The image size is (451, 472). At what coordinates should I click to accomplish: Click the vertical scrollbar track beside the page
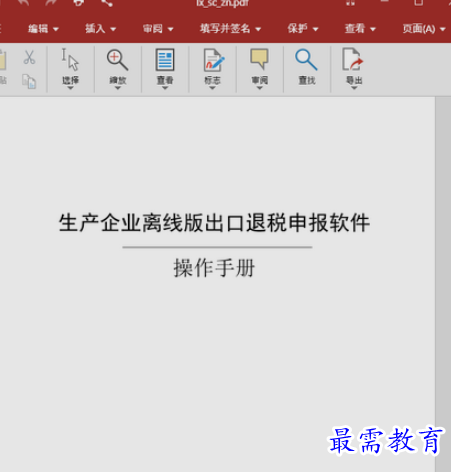[x=443, y=284]
